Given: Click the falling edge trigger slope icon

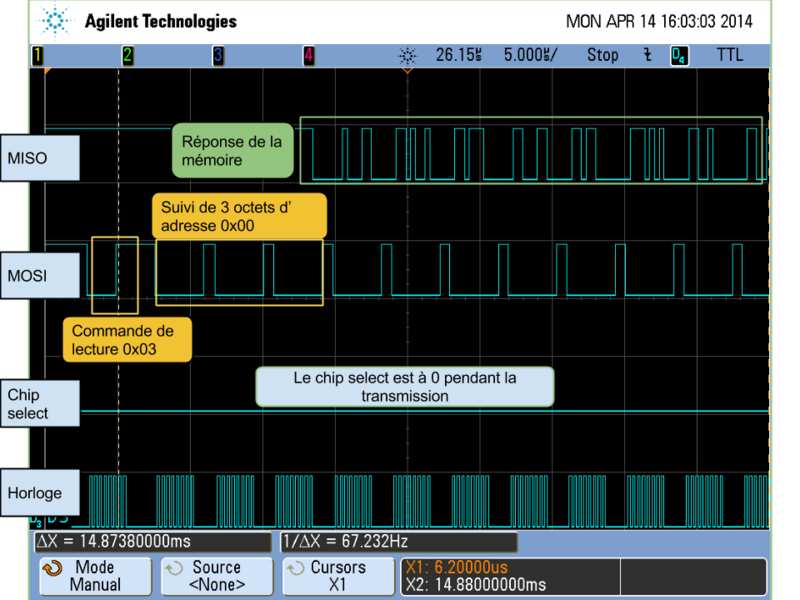Looking at the screenshot, I should click(648, 56).
